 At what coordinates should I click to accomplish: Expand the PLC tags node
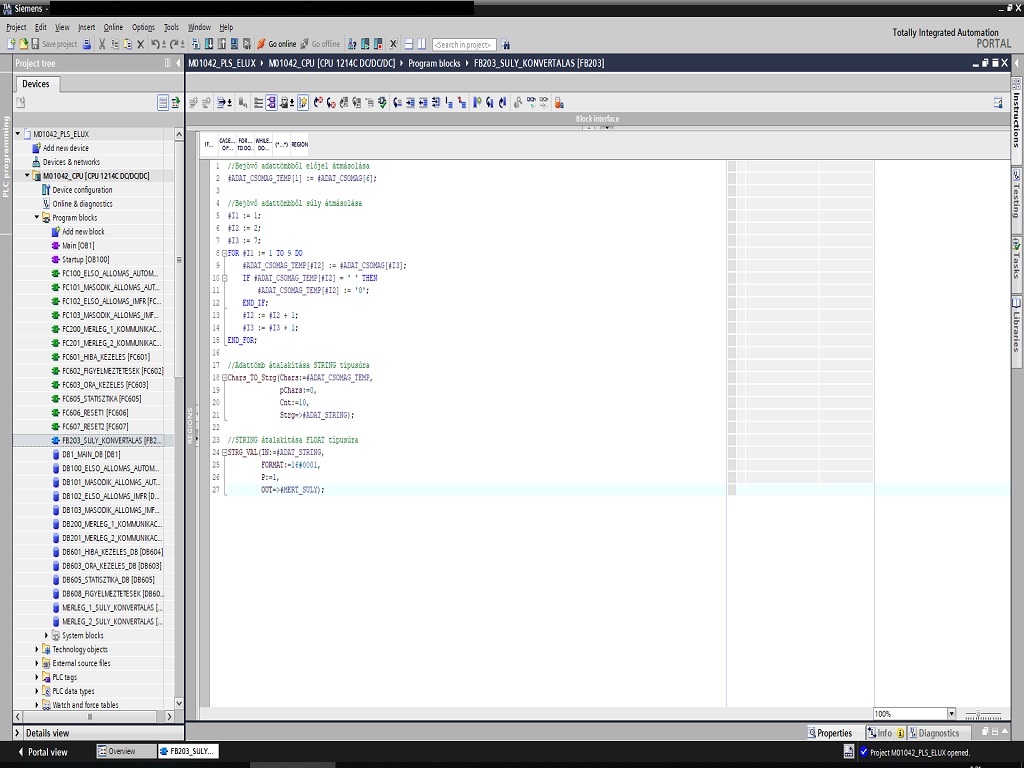click(37, 677)
